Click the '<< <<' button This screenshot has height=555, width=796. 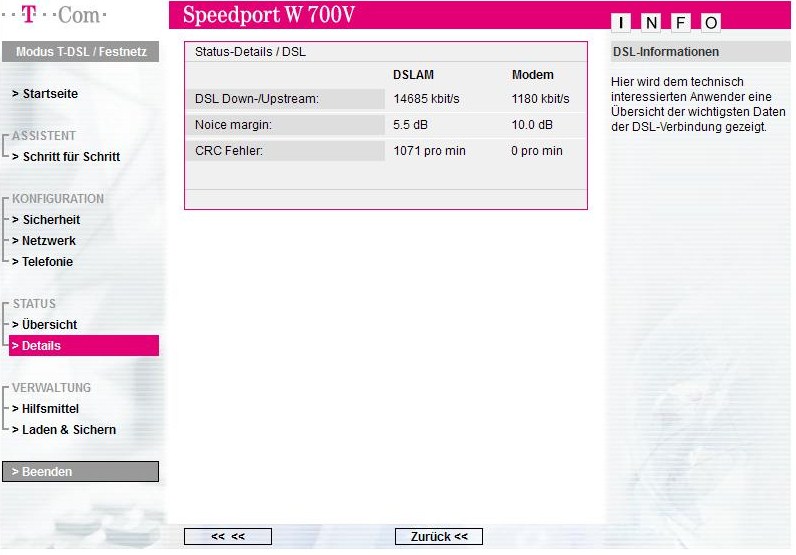click(228, 537)
